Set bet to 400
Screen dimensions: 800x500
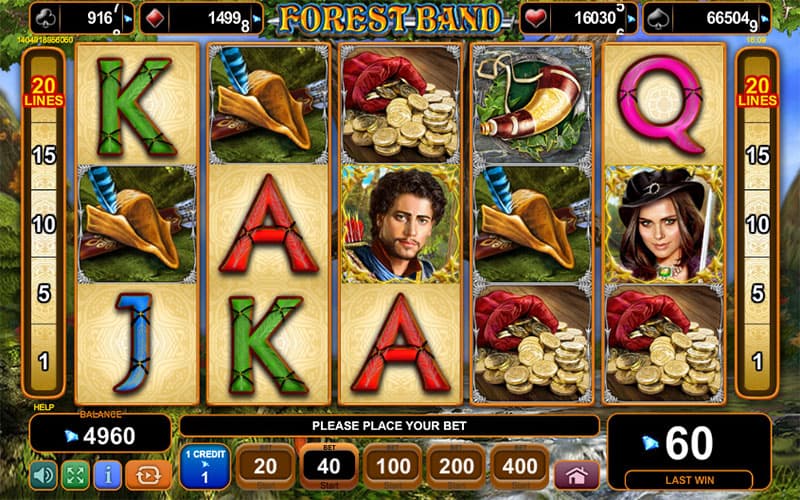520,466
